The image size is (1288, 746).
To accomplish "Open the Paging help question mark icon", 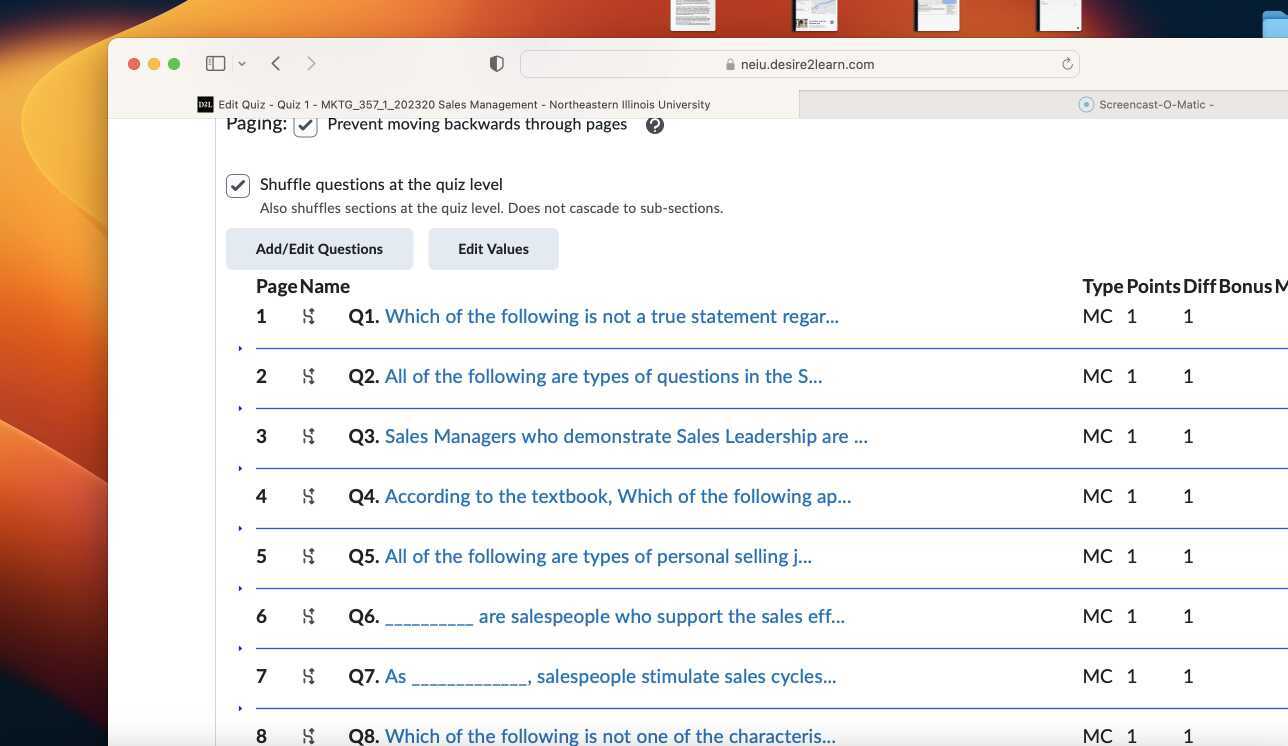I will 654,124.
